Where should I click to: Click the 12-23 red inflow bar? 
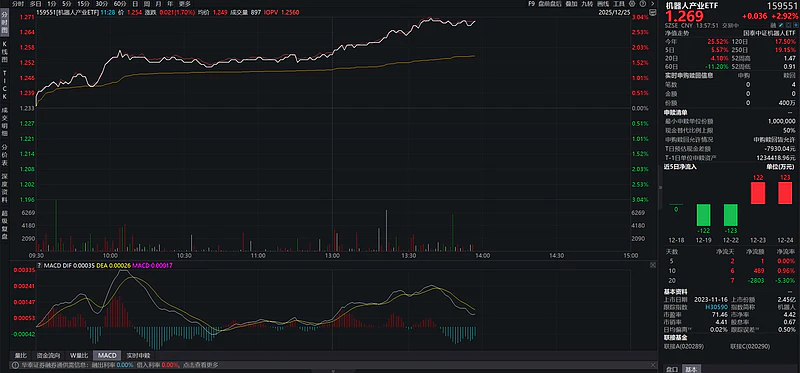click(x=758, y=193)
